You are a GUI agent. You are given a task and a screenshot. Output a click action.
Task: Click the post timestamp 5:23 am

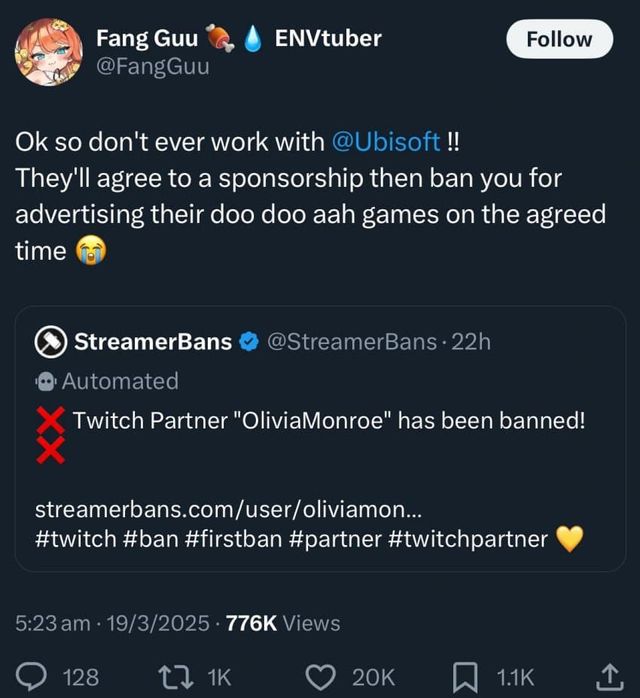pyautogui.click(x=52, y=623)
